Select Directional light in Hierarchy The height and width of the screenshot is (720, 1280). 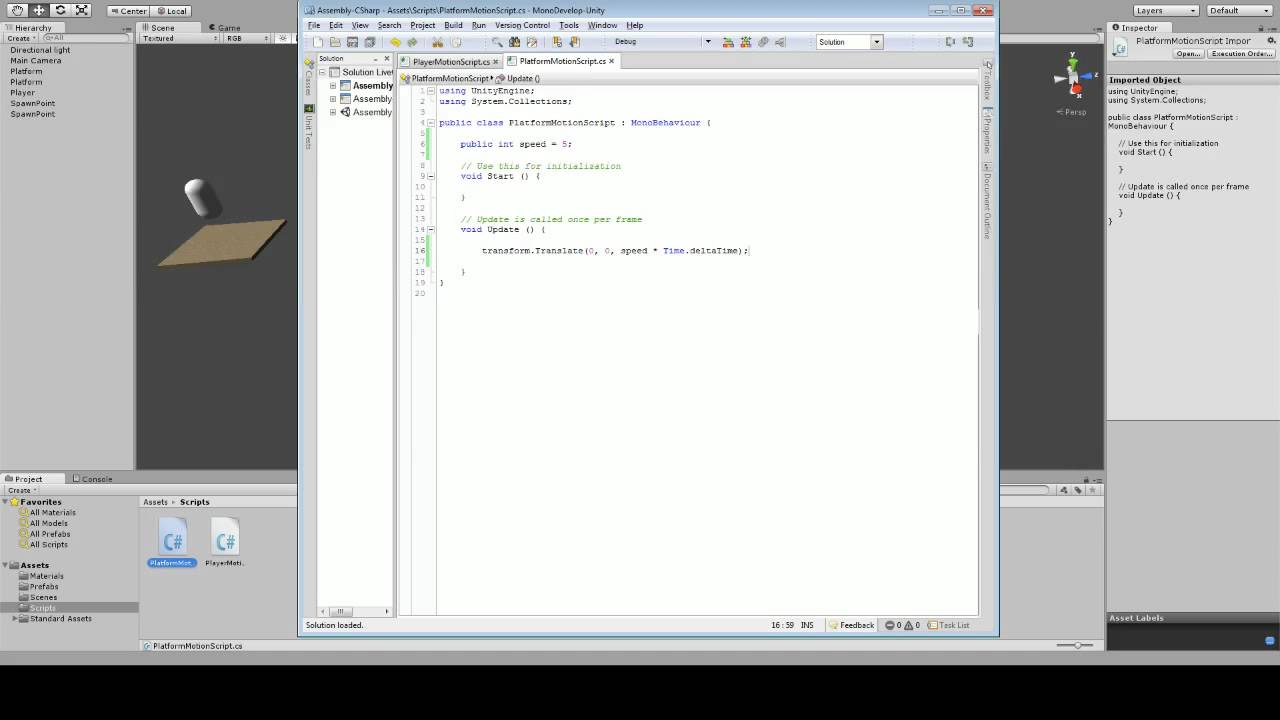tap(40, 50)
